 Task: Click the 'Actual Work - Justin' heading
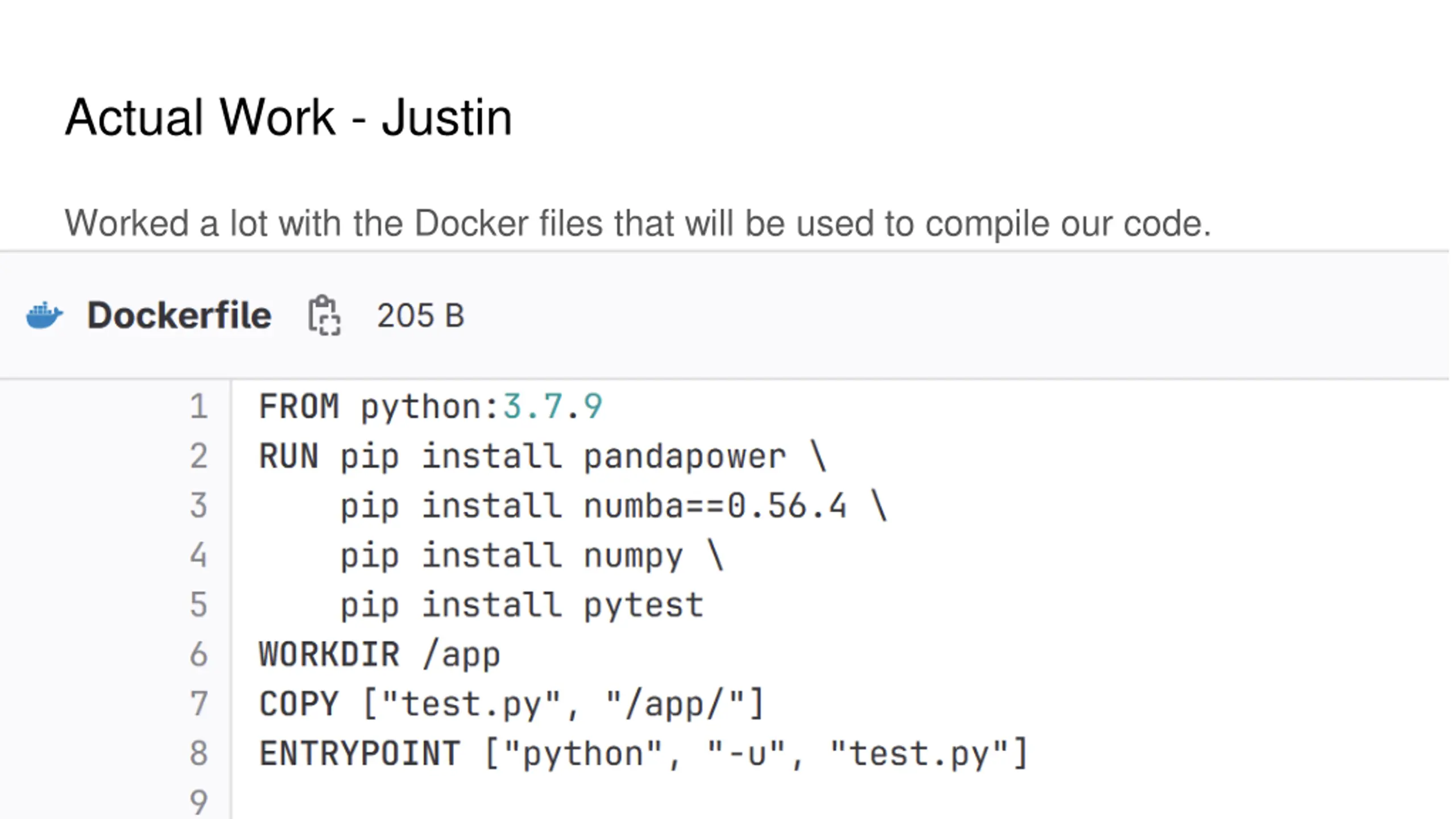point(288,118)
